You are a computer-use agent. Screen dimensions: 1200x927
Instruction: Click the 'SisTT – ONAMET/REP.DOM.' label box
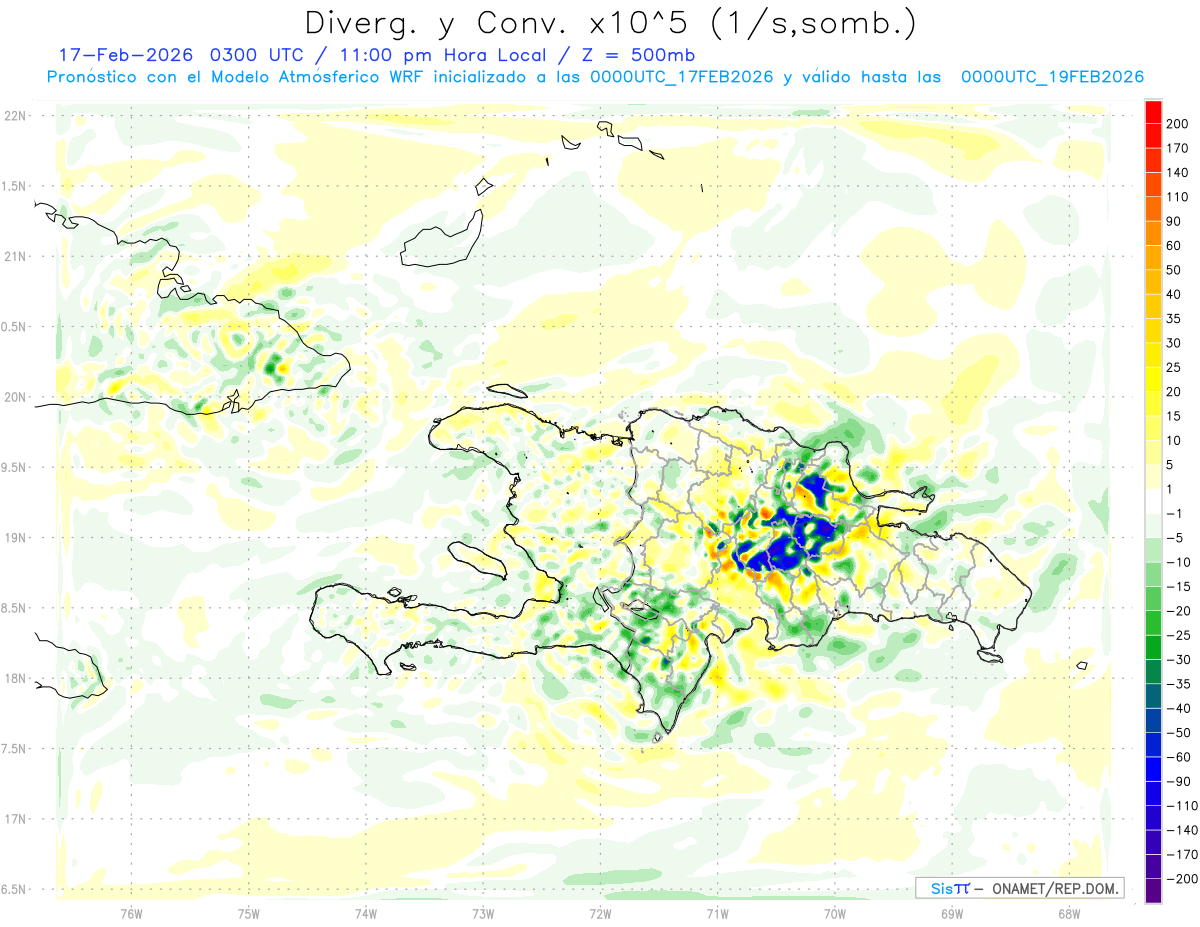coord(1019,888)
